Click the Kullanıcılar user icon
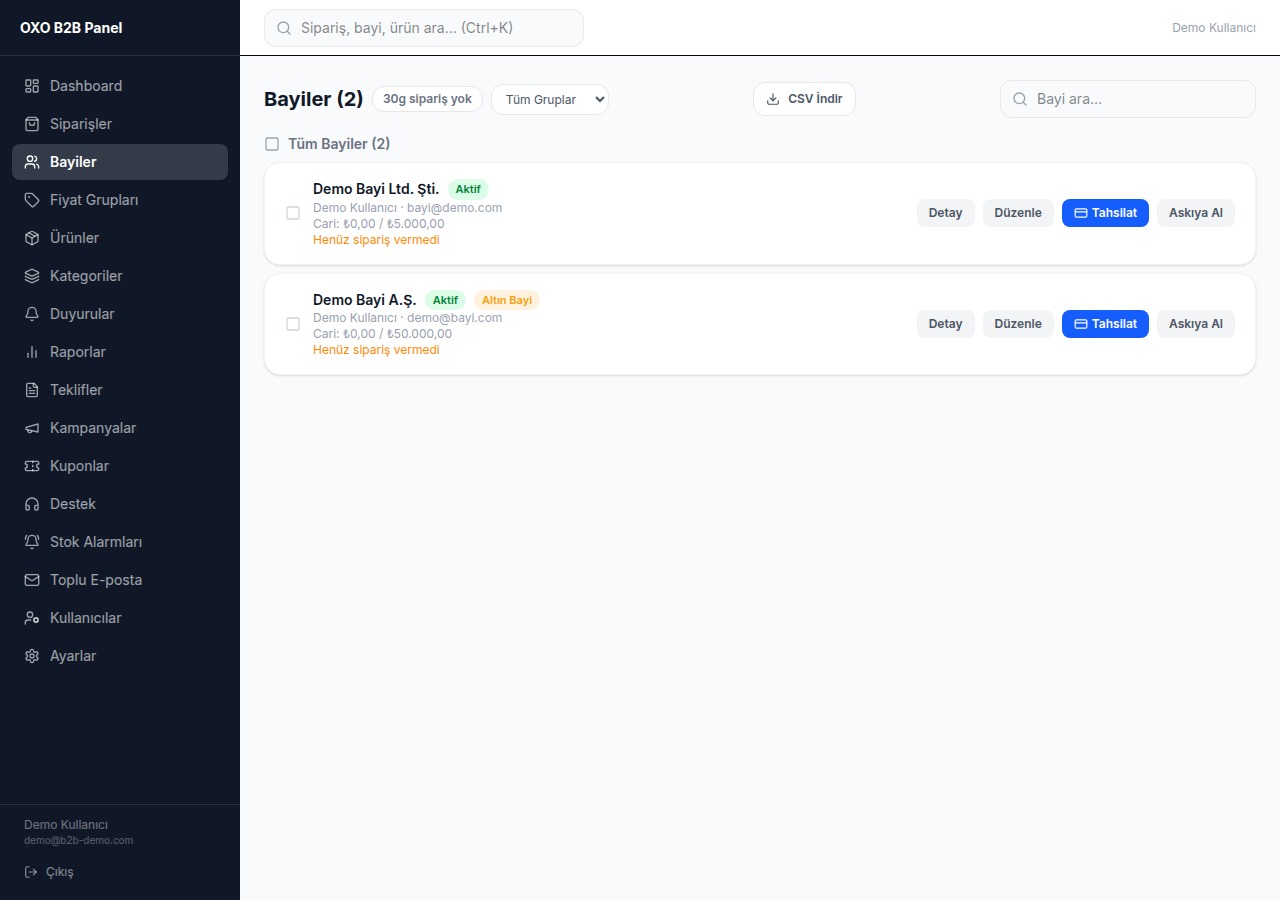 coord(32,618)
